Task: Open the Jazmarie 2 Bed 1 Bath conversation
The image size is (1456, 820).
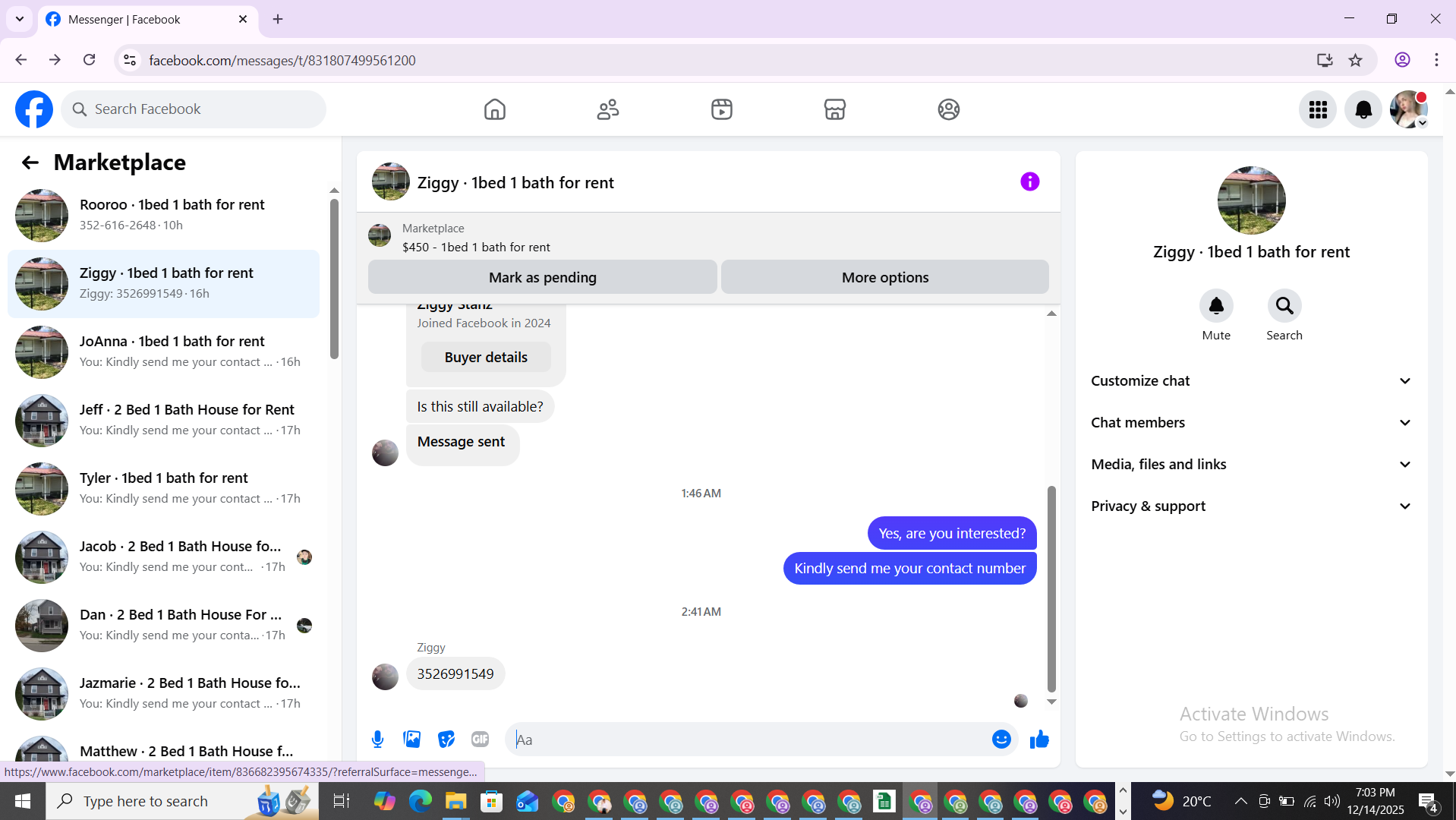Action: click(163, 694)
